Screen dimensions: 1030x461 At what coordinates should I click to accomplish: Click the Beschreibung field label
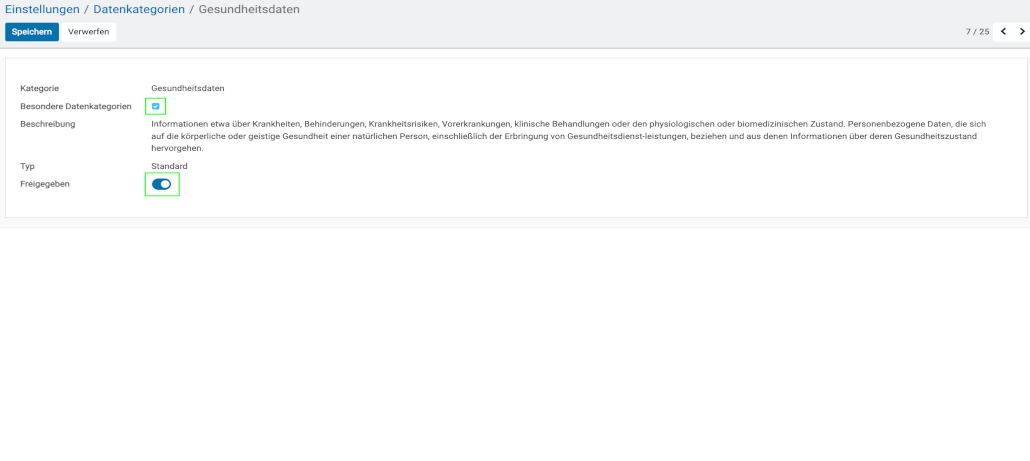(x=48, y=124)
